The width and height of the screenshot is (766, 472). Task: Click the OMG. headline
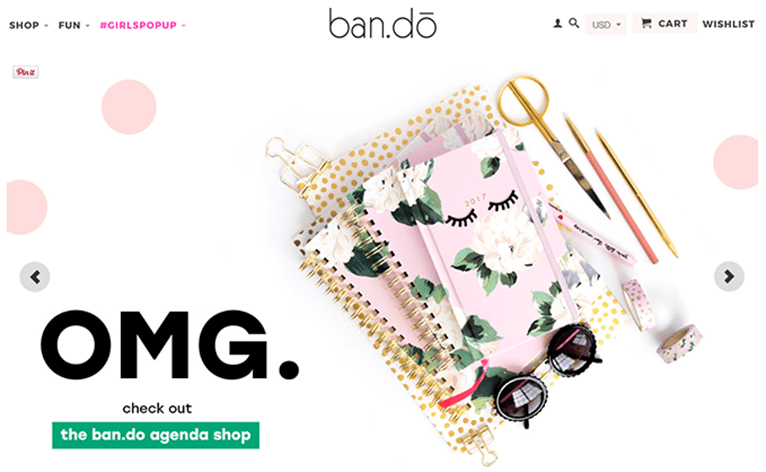pos(170,345)
